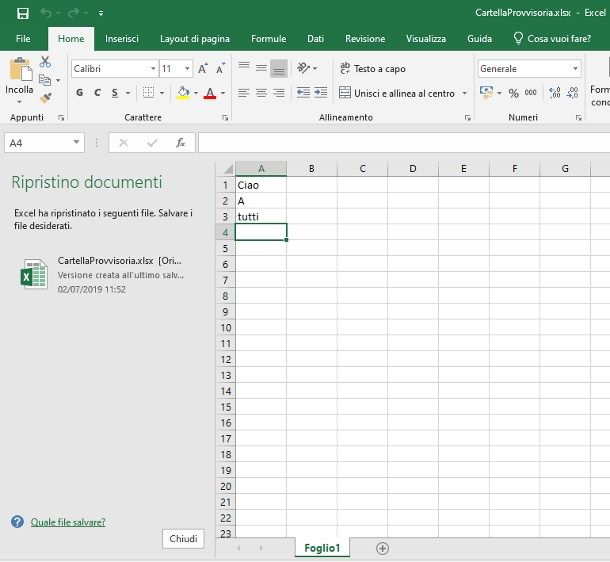610x562 pixels.
Task: Click the Copy icon
Action: (45, 80)
